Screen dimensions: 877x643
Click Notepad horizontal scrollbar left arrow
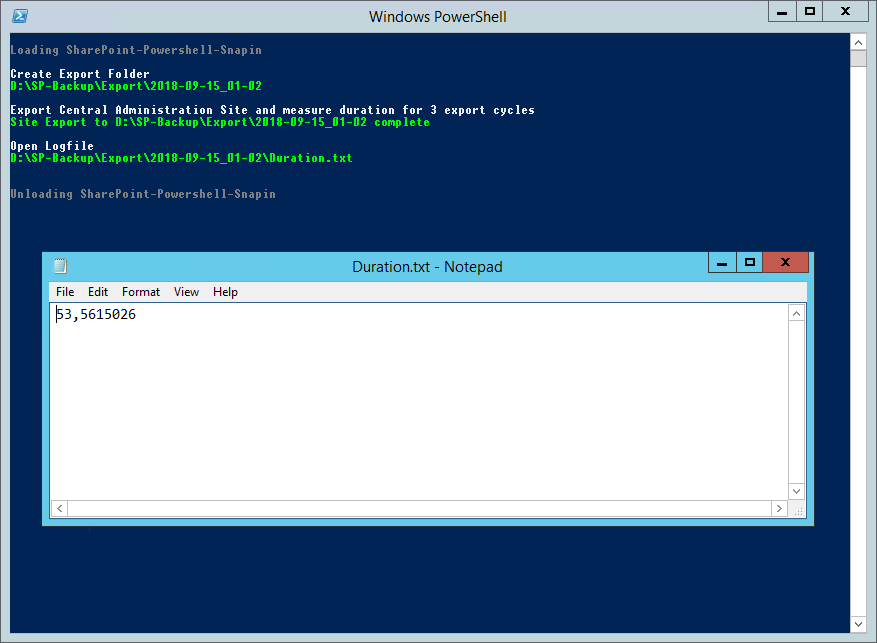[x=59, y=508]
